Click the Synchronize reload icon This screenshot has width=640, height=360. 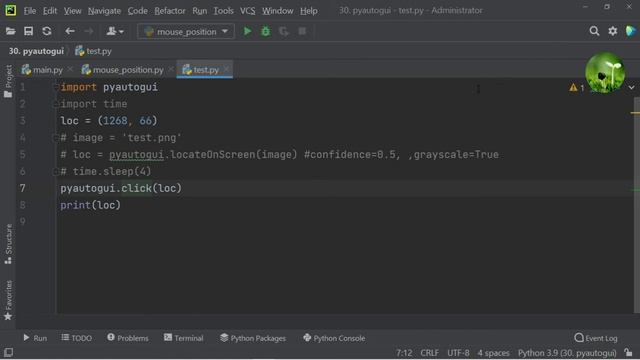pyautogui.click(x=47, y=31)
